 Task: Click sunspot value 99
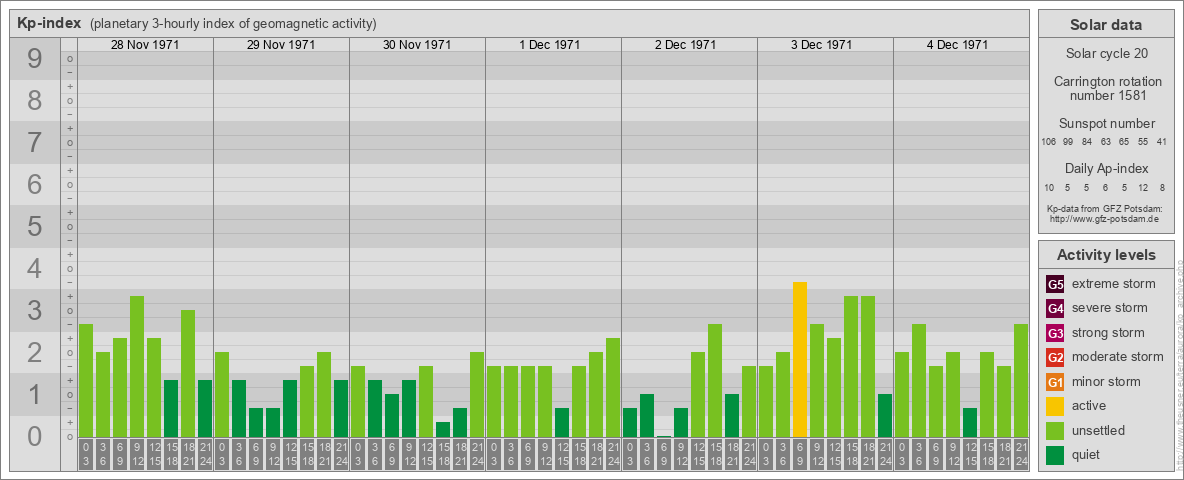(x=1068, y=142)
